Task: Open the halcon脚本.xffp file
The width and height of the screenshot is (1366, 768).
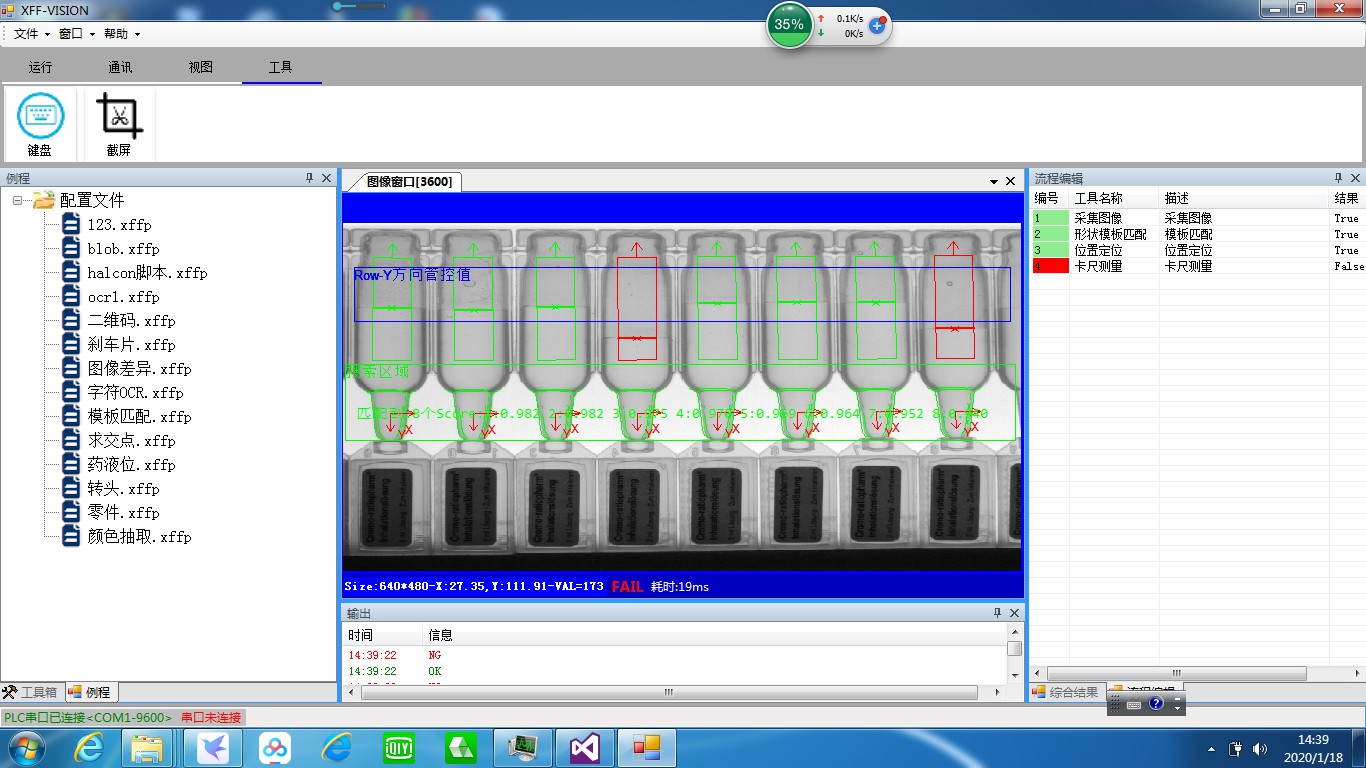Action: click(147, 273)
